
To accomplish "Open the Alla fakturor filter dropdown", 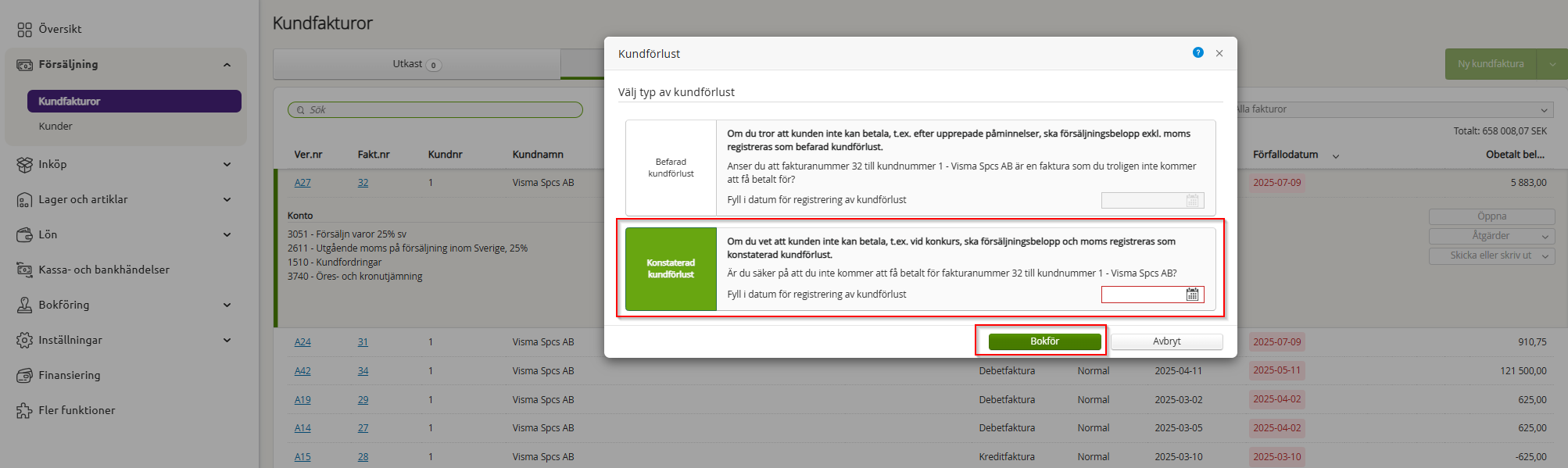I will (x=1391, y=109).
